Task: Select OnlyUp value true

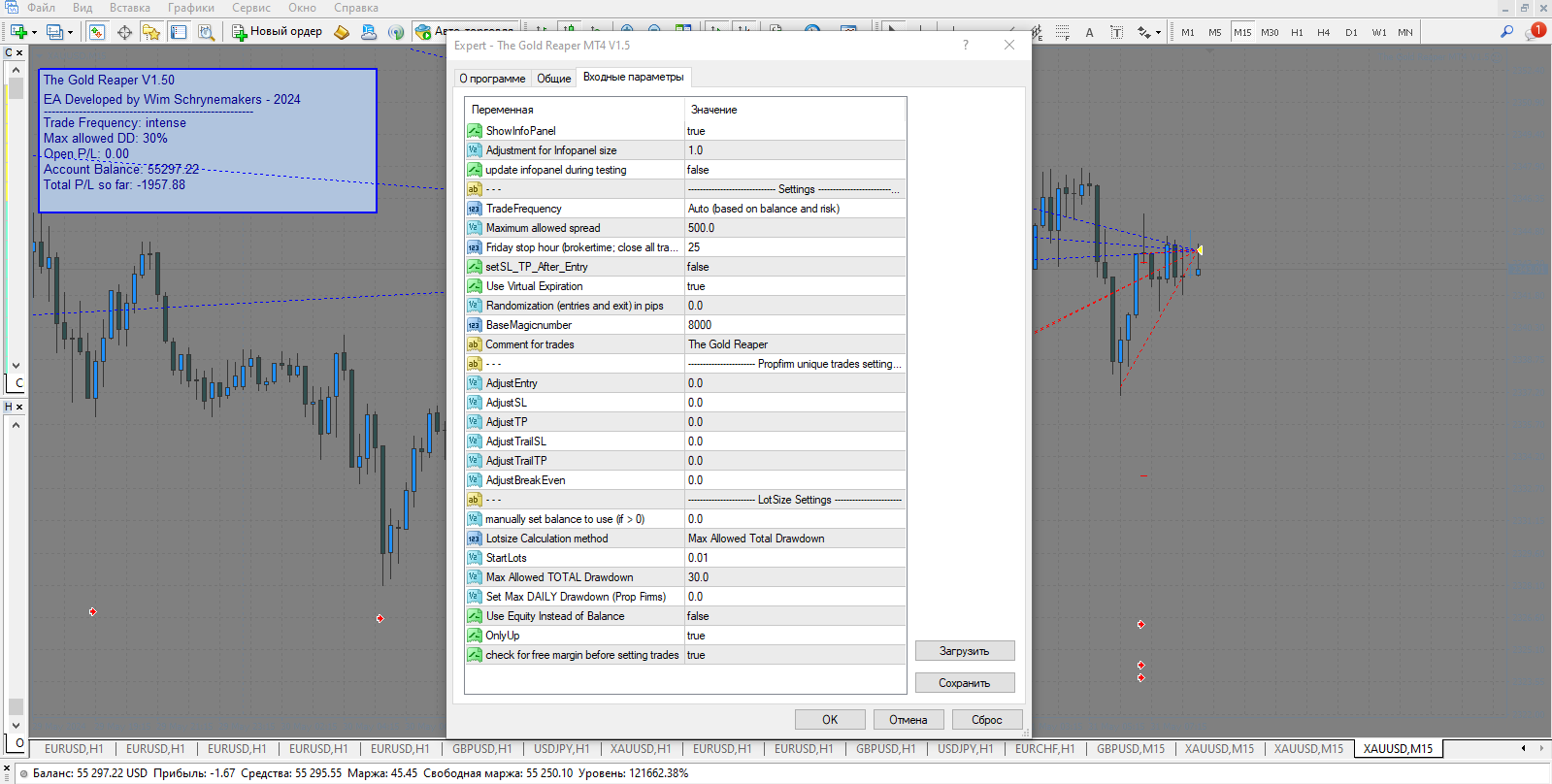Action: pos(795,636)
